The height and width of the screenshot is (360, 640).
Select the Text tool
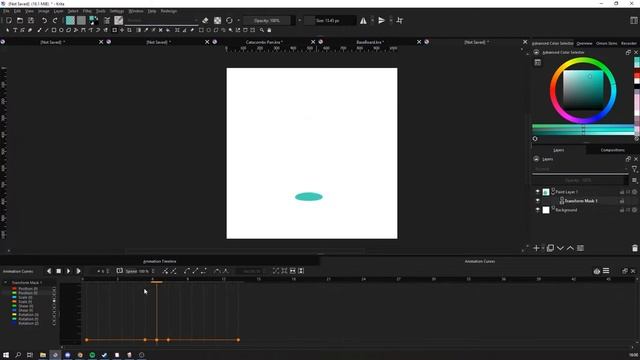pos(15,30)
